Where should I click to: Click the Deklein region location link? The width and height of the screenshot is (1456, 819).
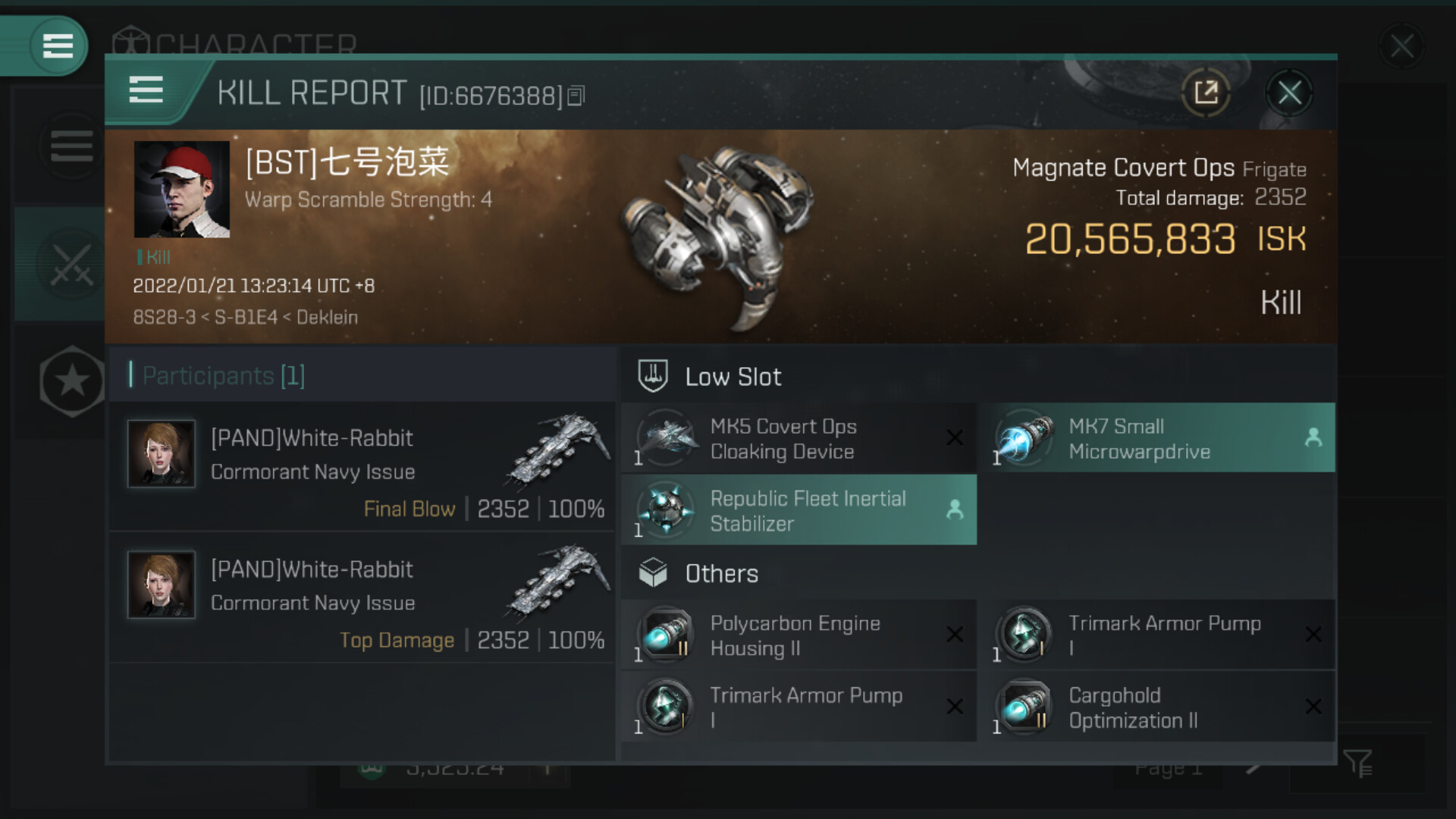[x=327, y=317]
